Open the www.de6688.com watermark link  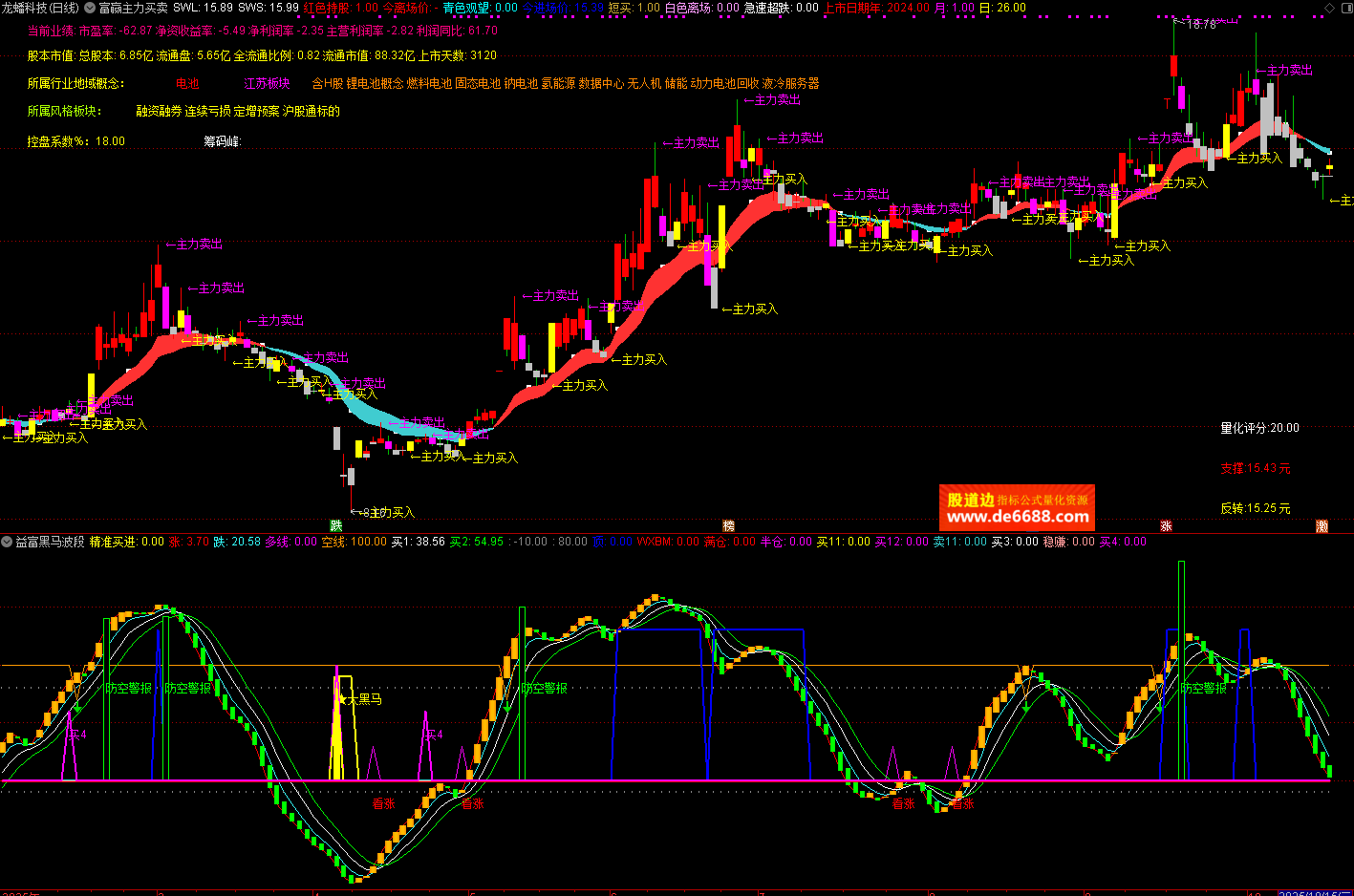(x=1018, y=517)
